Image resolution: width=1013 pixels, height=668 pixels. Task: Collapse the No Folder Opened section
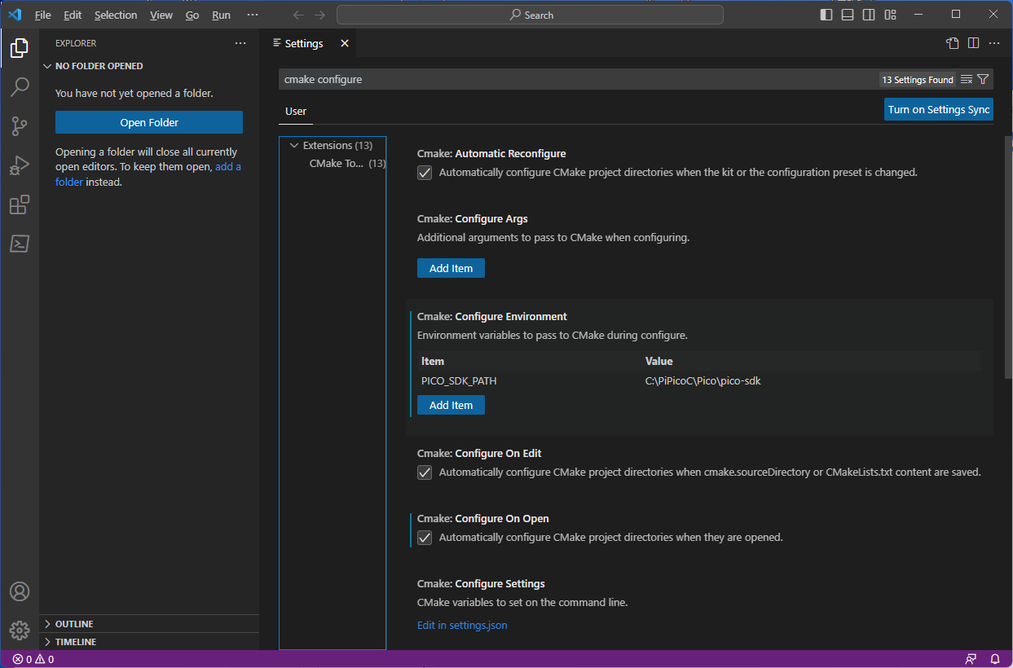(x=149, y=66)
